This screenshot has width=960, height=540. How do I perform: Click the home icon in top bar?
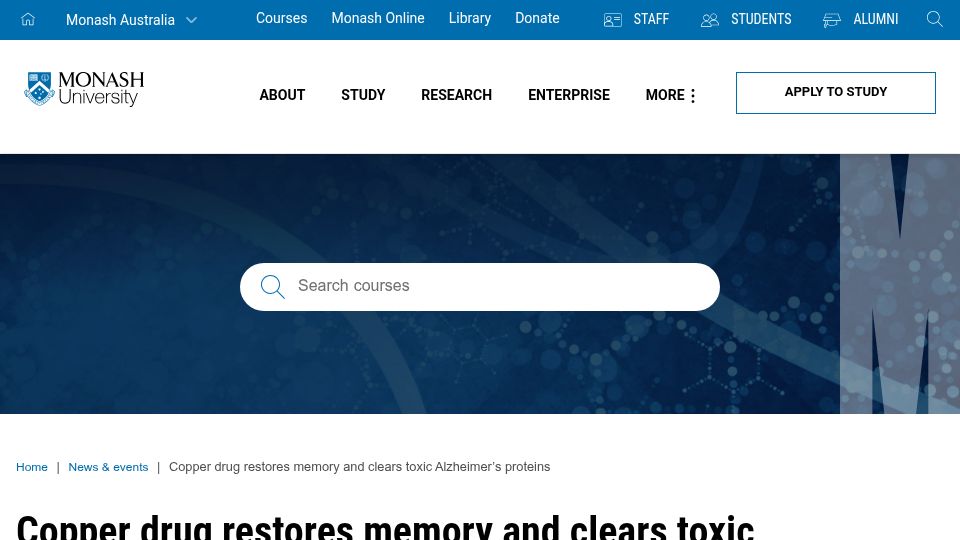28,20
